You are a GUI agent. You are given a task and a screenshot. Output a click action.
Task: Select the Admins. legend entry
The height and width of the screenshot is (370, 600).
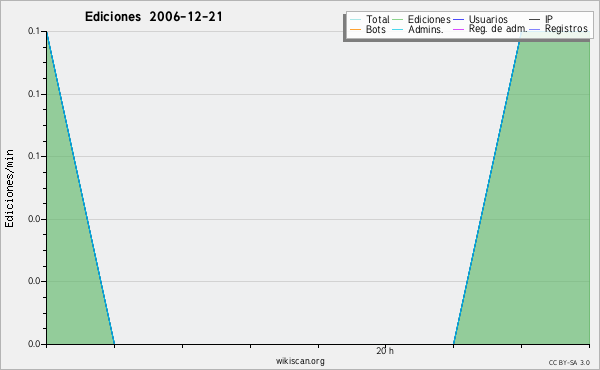(x=418, y=29)
